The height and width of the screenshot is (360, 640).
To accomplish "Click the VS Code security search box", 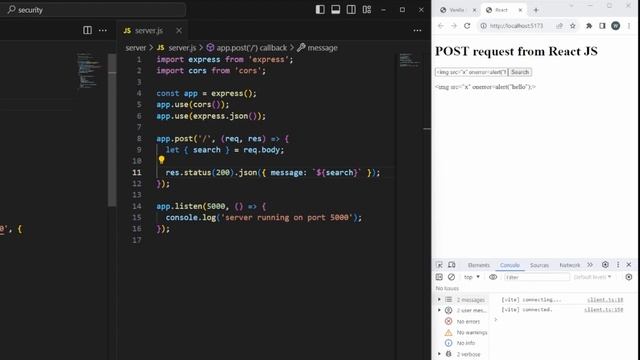I will (94, 10).
